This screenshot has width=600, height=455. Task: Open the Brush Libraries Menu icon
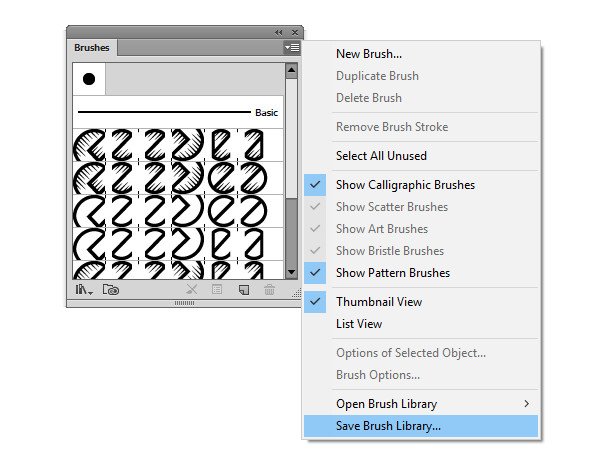point(82,290)
